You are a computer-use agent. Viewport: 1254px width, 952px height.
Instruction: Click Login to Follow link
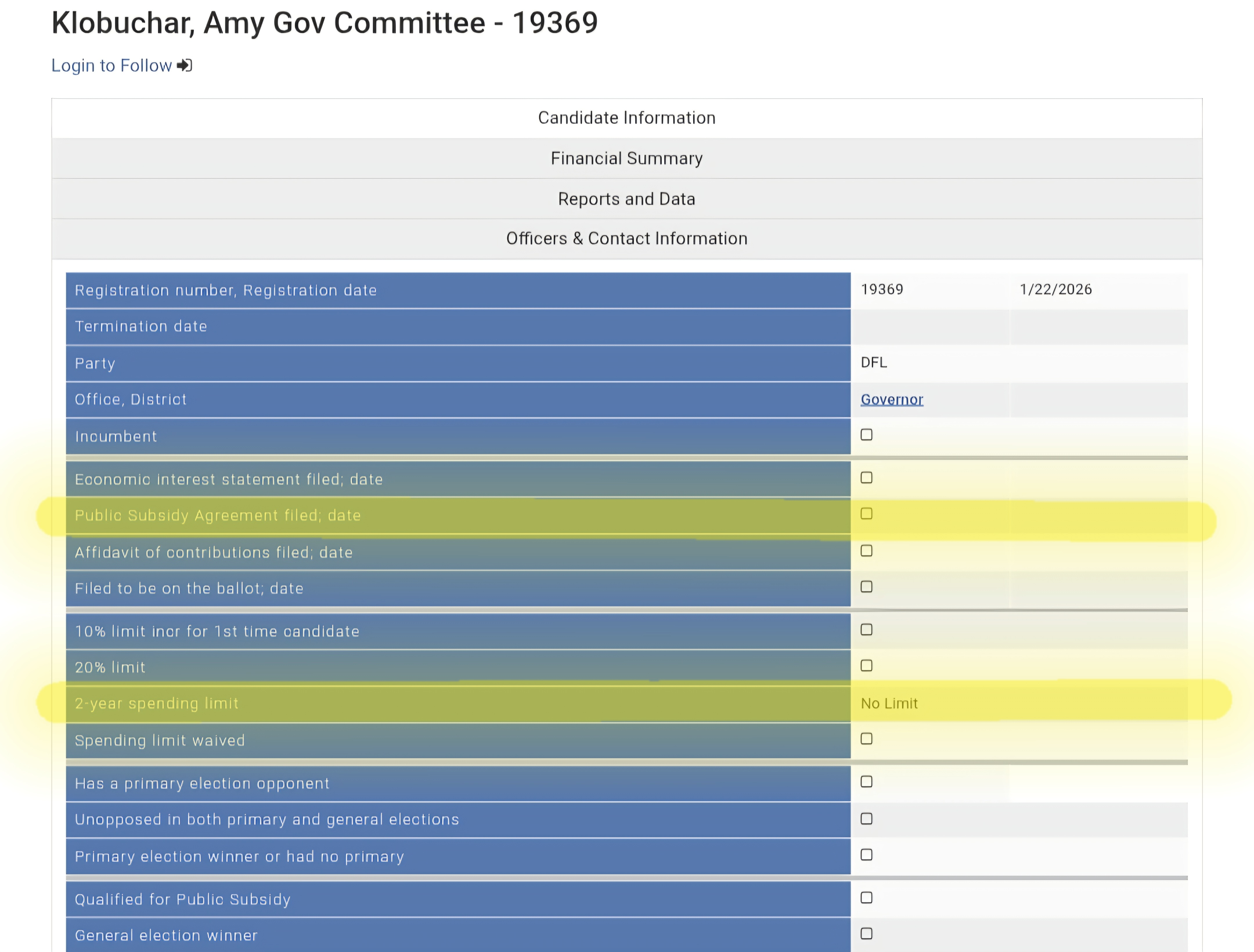111,66
